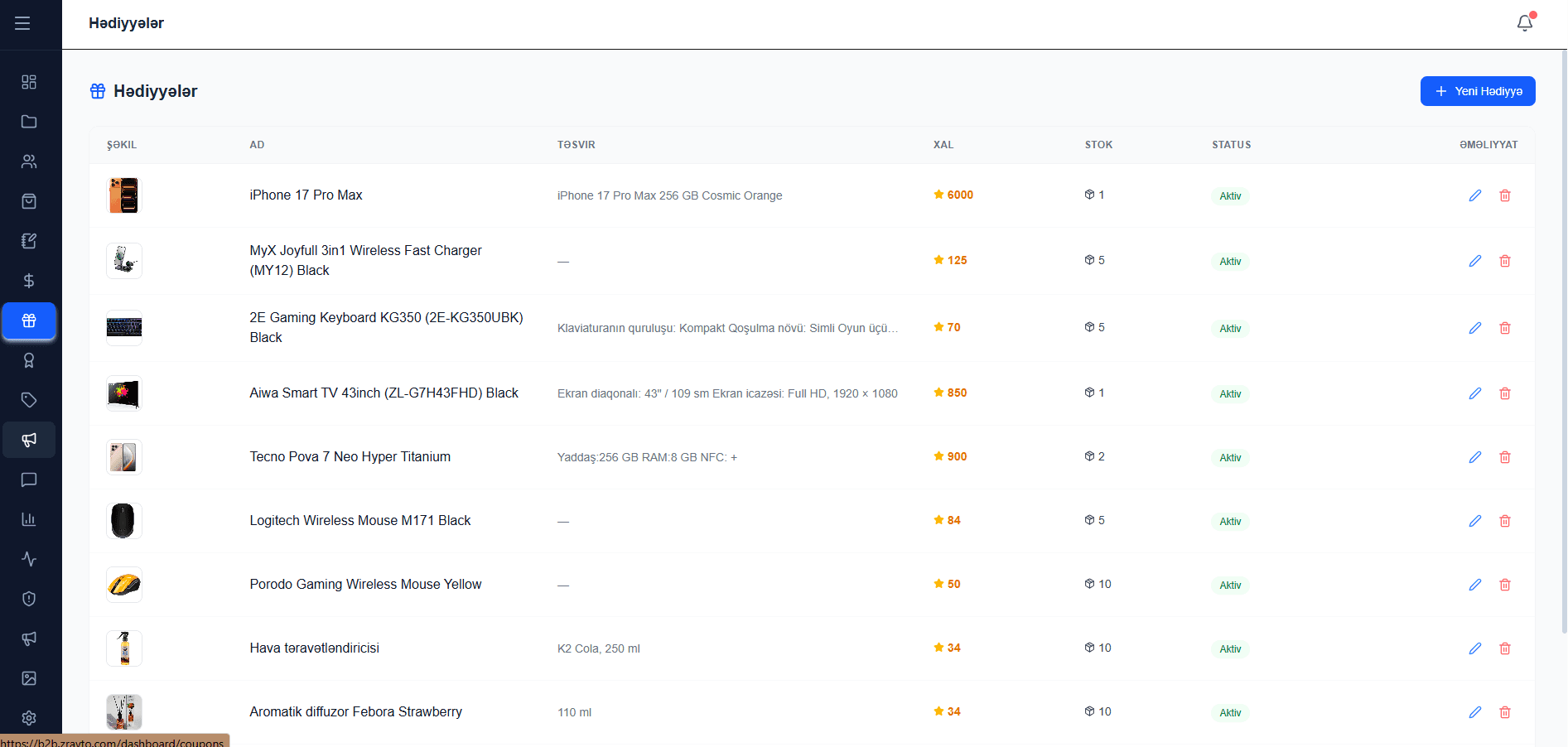Delete the Aromatik diffuzor Febora Strawberry gift
1568x747 pixels.
pyautogui.click(x=1505, y=712)
